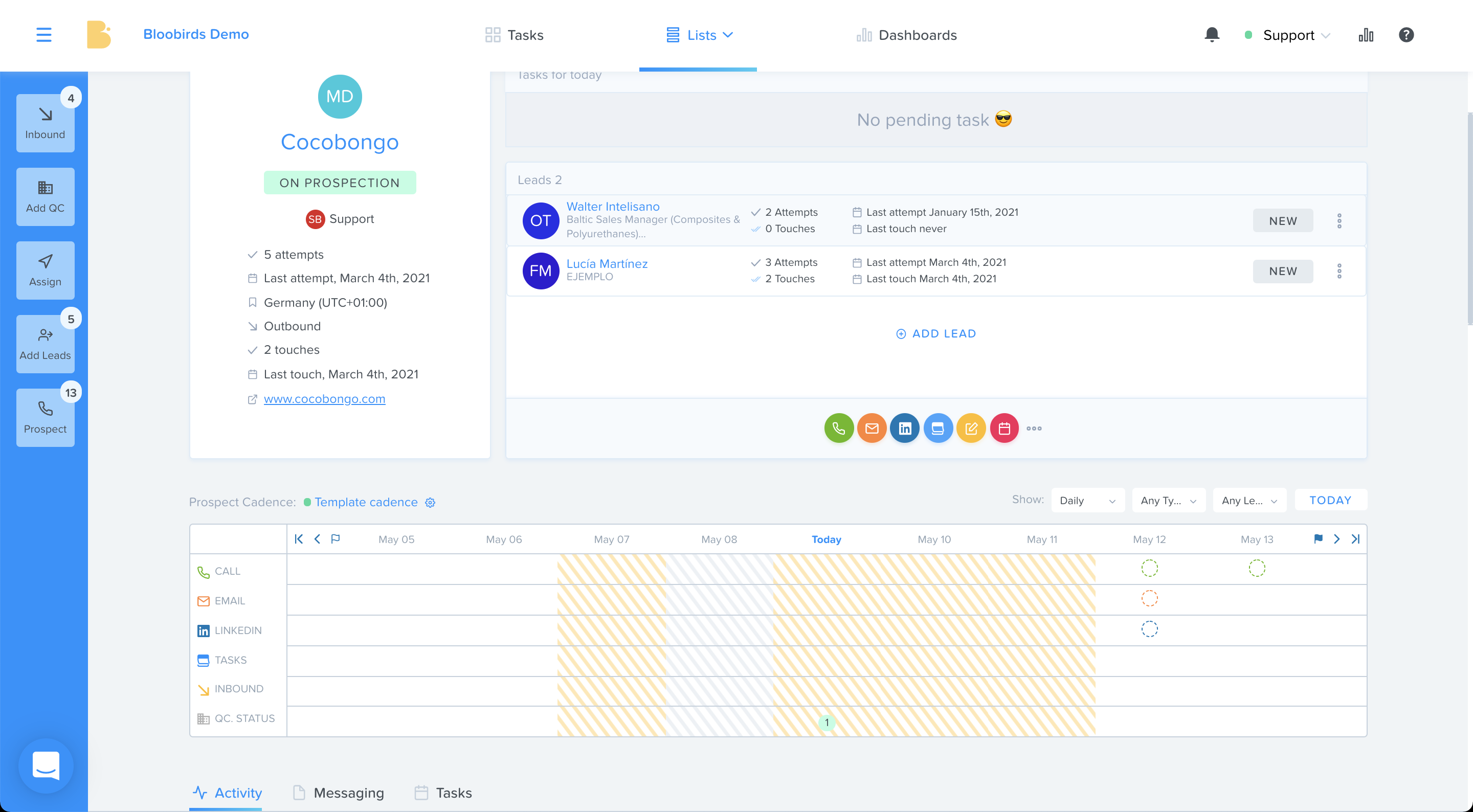Open cadence settings gear icon
Viewport: 1473px width, 812px height.
coord(430,502)
